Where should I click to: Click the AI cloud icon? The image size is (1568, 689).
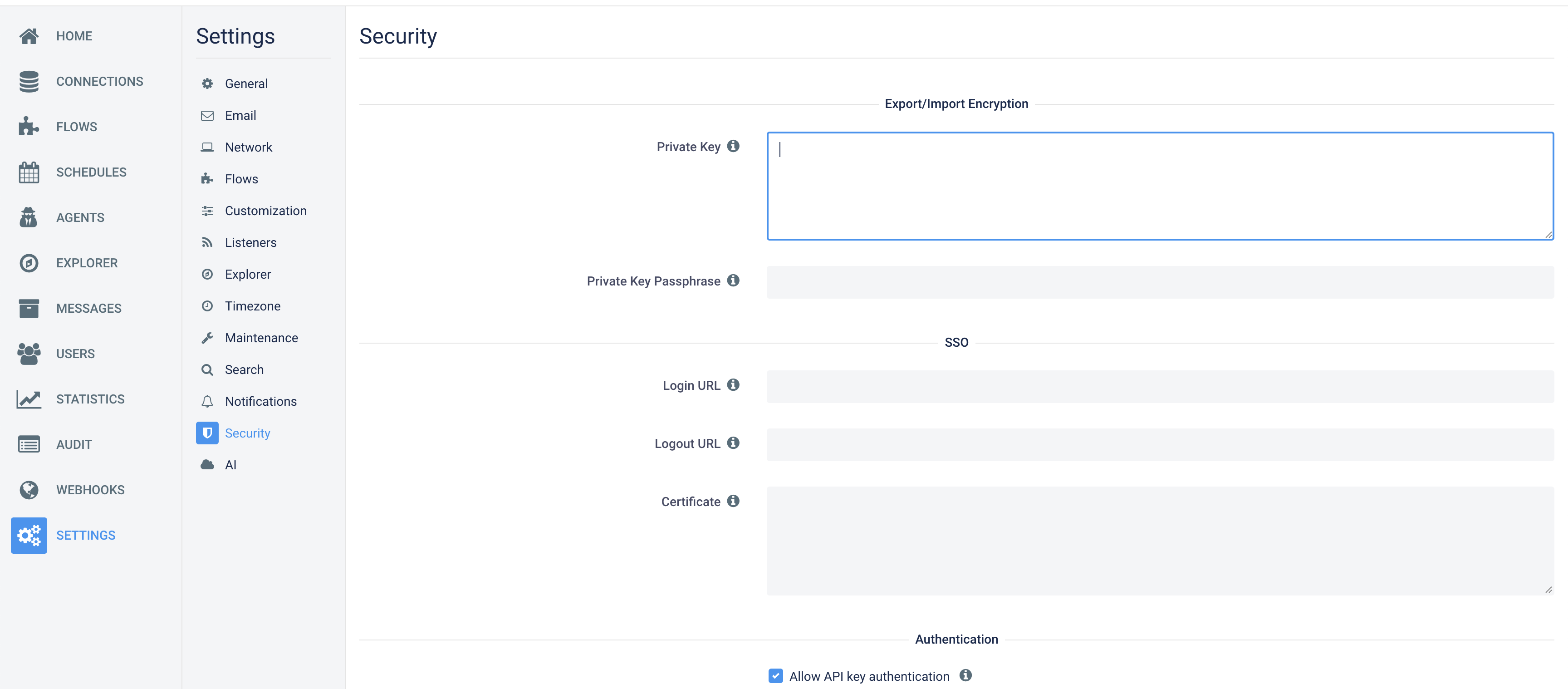207,465
